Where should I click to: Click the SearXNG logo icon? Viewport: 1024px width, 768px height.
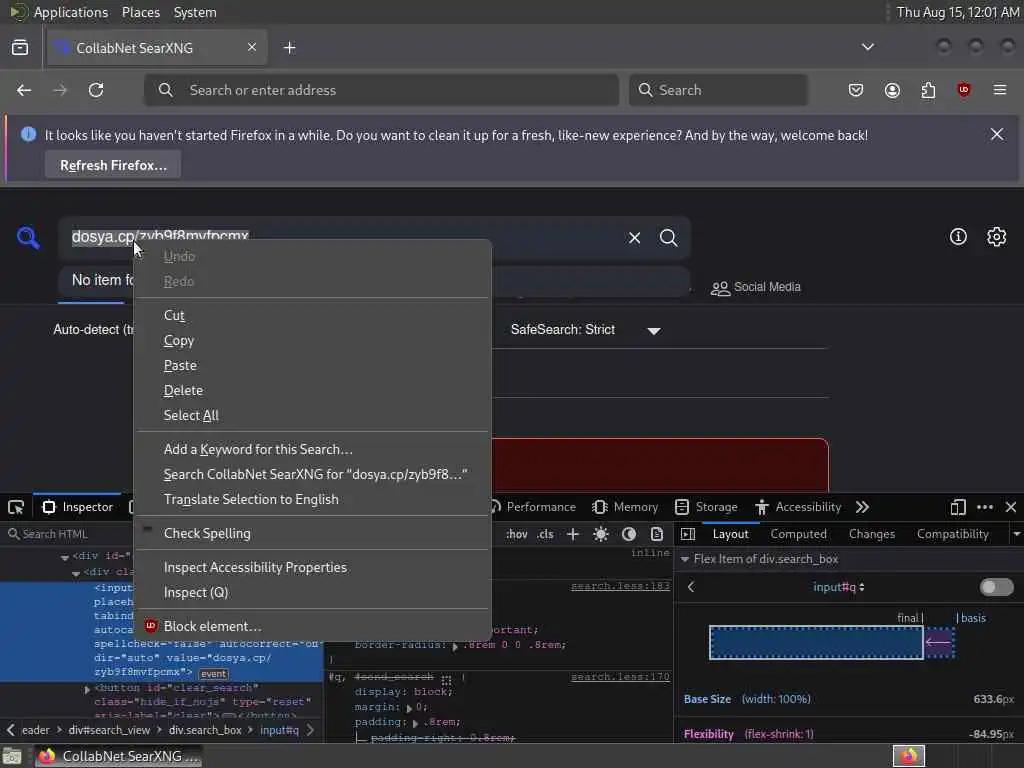(28, 238)
